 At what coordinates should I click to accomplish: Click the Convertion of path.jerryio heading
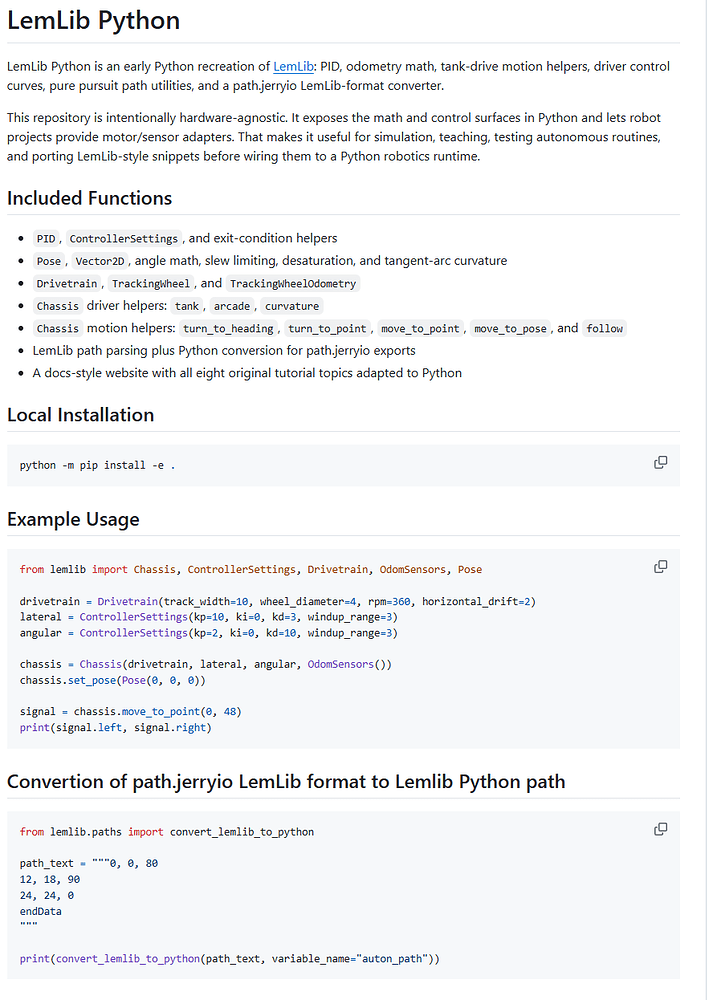[286, 782]
